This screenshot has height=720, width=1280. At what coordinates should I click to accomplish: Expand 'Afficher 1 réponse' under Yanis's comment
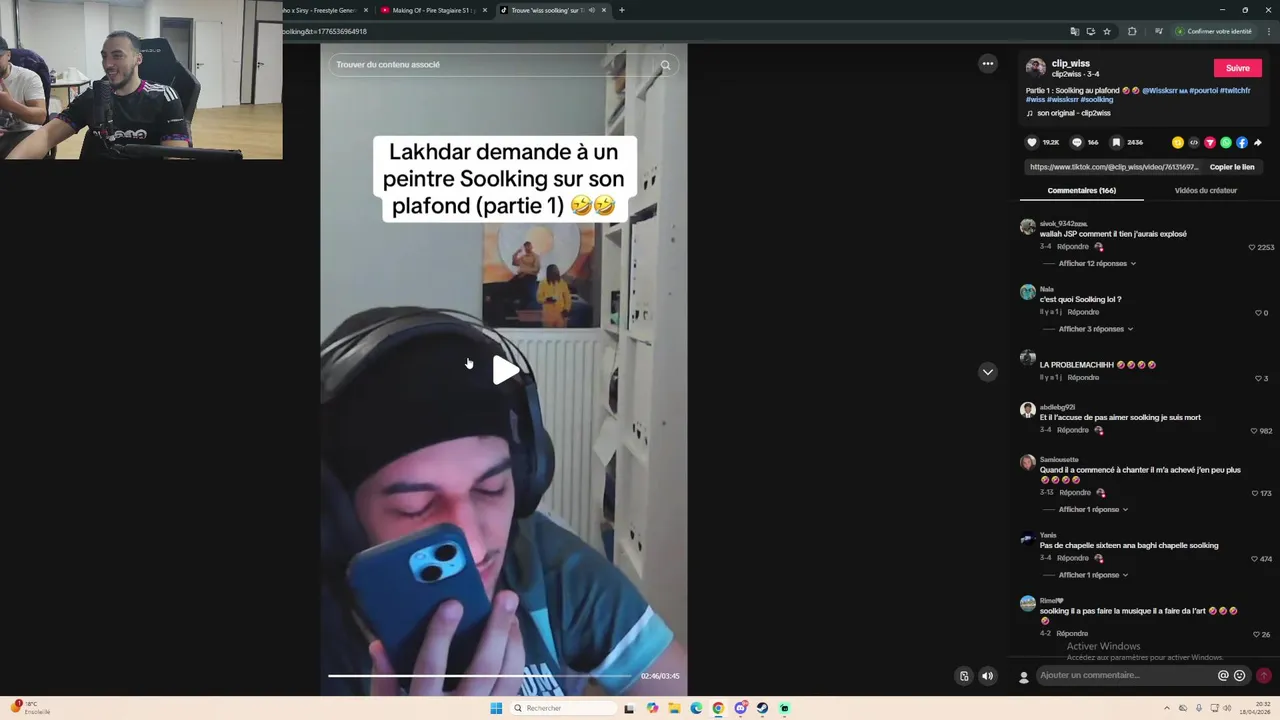coord(1093,575)
